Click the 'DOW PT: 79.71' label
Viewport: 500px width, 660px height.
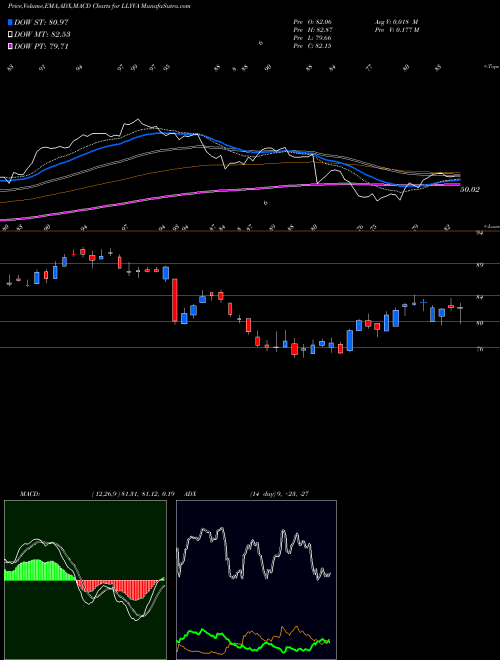[x=41, y=47]
